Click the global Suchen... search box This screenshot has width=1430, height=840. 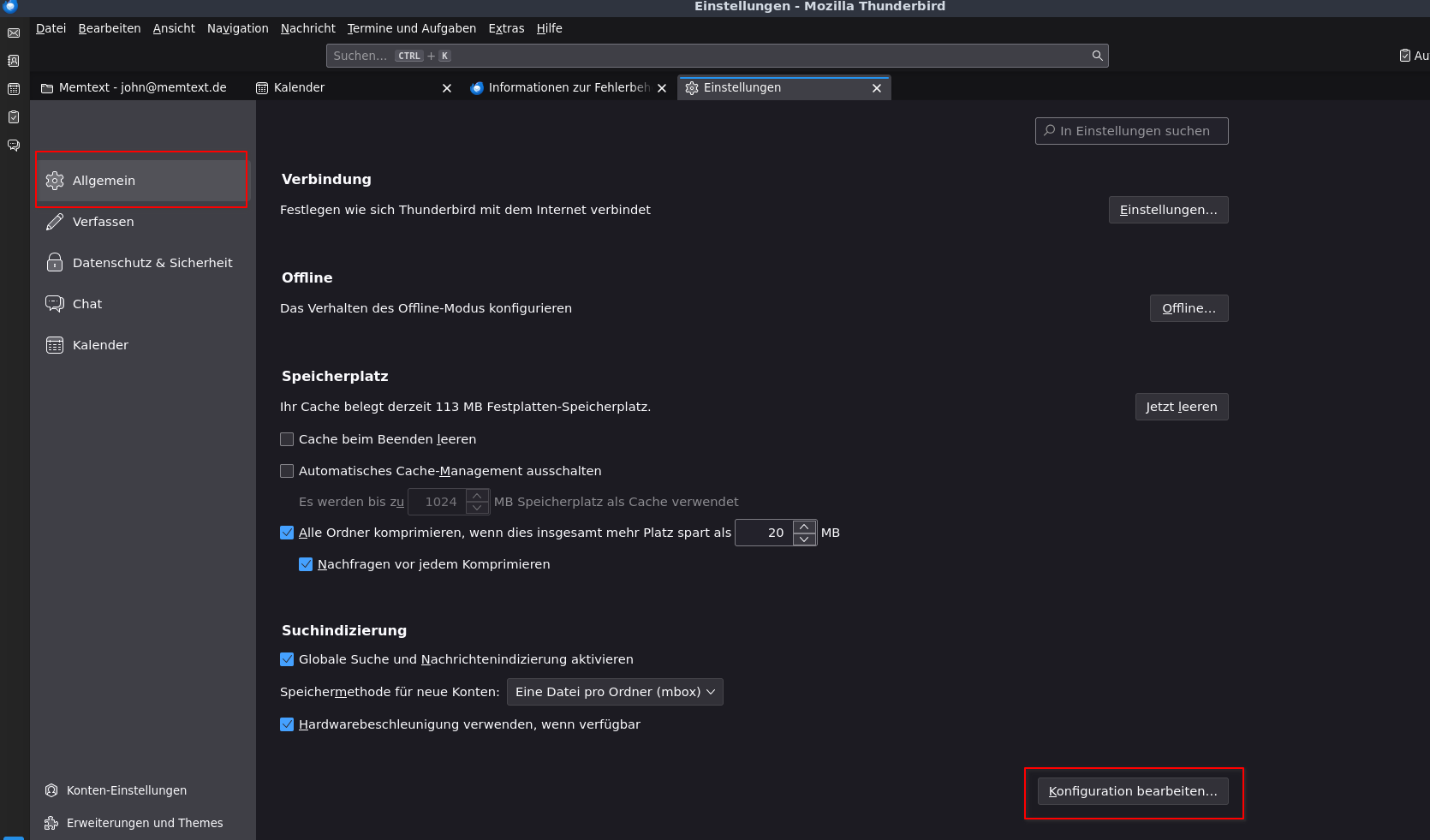pyautogui.click(x=718, y=56)
